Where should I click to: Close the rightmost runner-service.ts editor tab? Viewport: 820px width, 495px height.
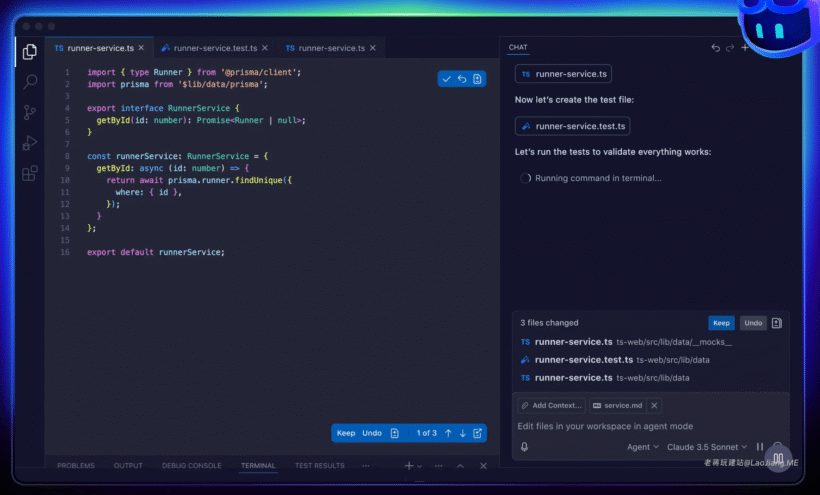[373, 48]
